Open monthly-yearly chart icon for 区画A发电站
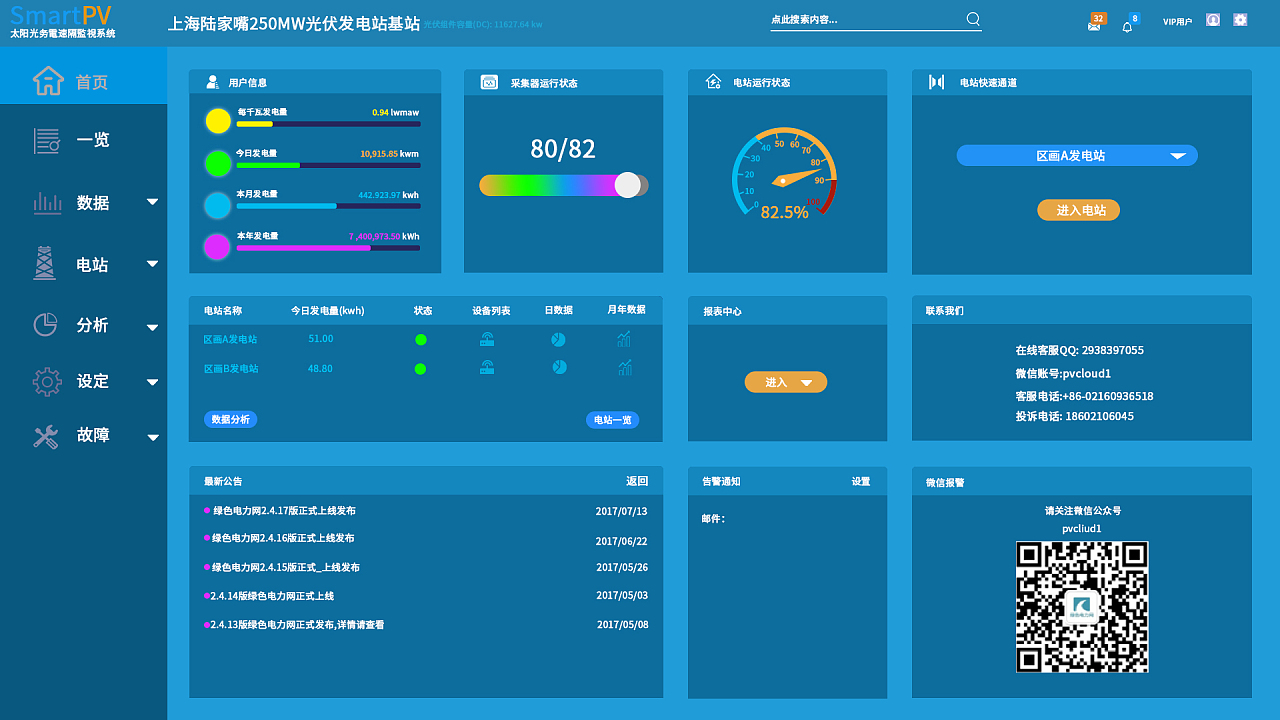 [x=625, y=339]
